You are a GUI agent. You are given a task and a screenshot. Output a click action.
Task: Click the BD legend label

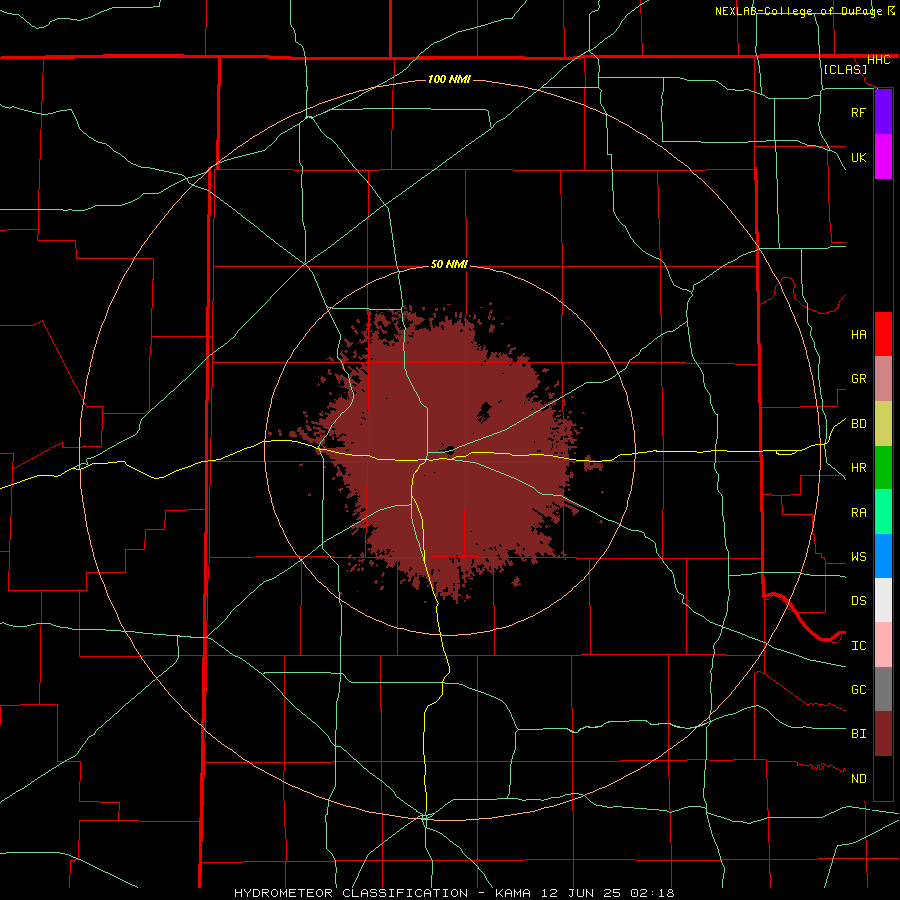[858, 424]
